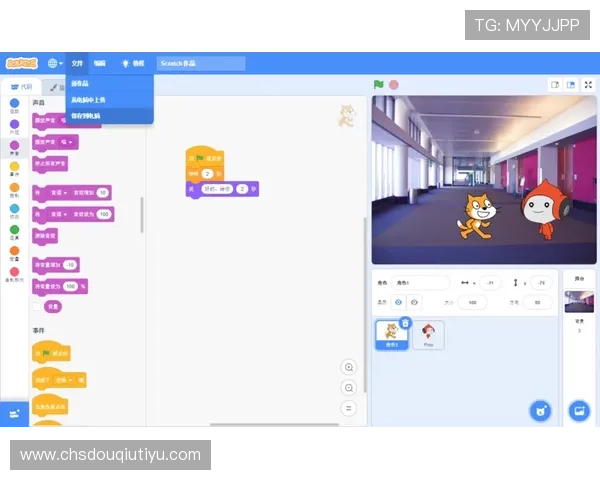The height and width of the screenshot is (480, 600).
Task: Click the value 100 in set effect block
Action: [x=104, y=214]
